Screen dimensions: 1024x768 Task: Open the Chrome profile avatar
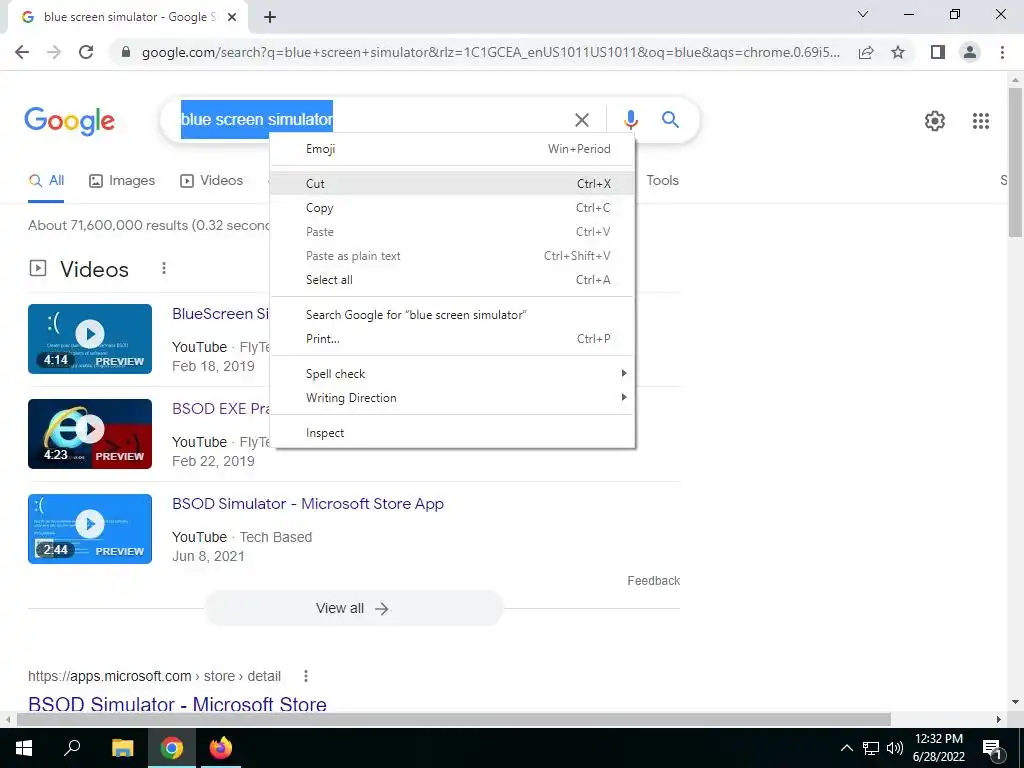click(x=970, y=52)
